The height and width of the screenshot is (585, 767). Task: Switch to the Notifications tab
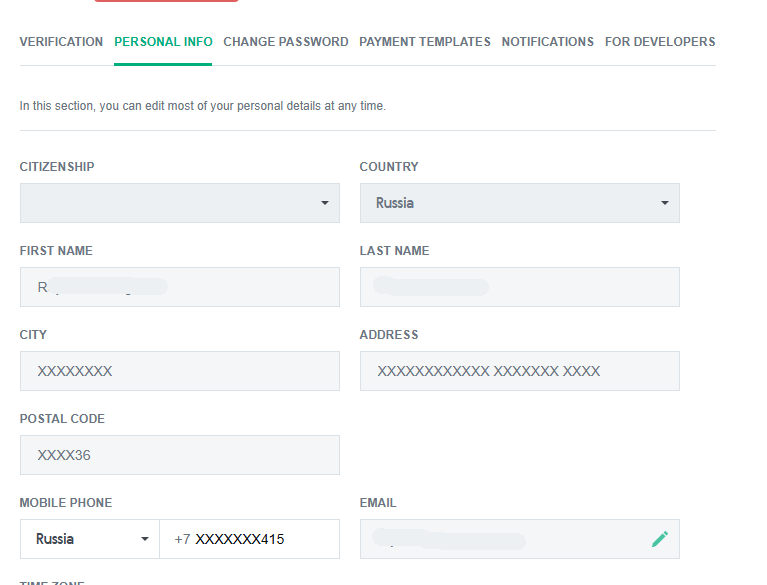click(547, 42)
